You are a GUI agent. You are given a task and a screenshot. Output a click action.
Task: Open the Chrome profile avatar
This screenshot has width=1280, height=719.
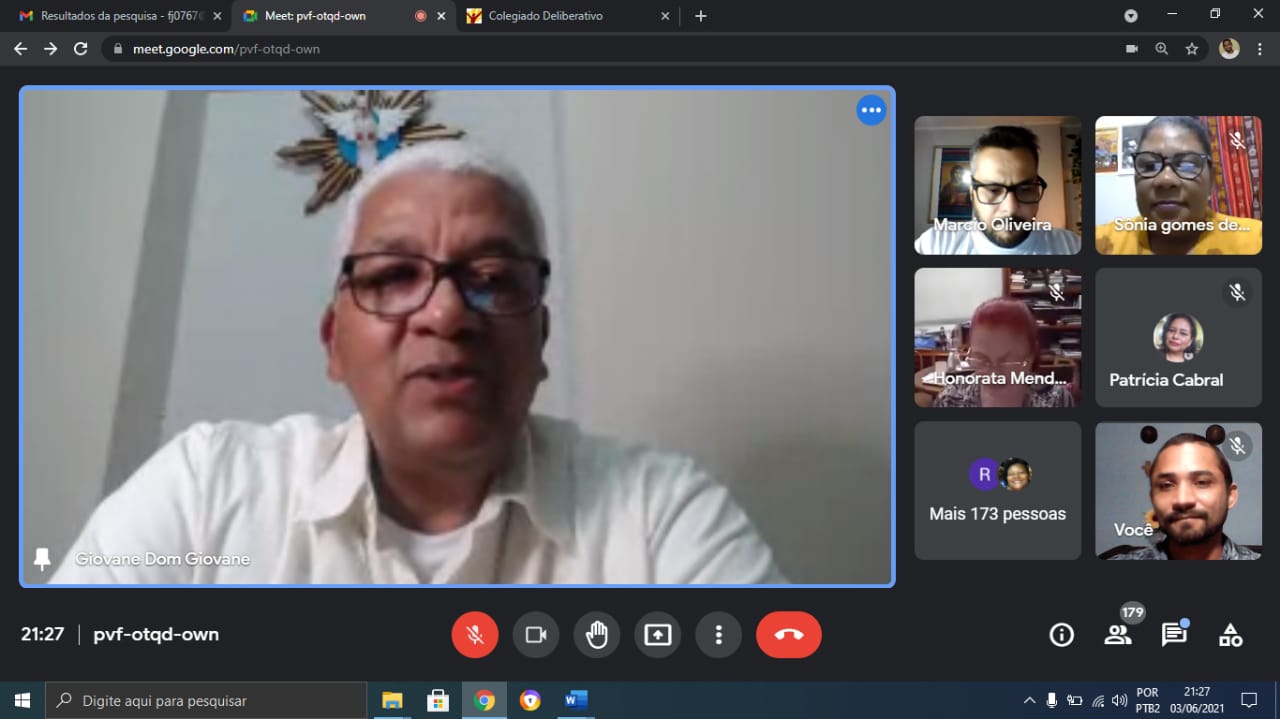(x=1229, y=48)
